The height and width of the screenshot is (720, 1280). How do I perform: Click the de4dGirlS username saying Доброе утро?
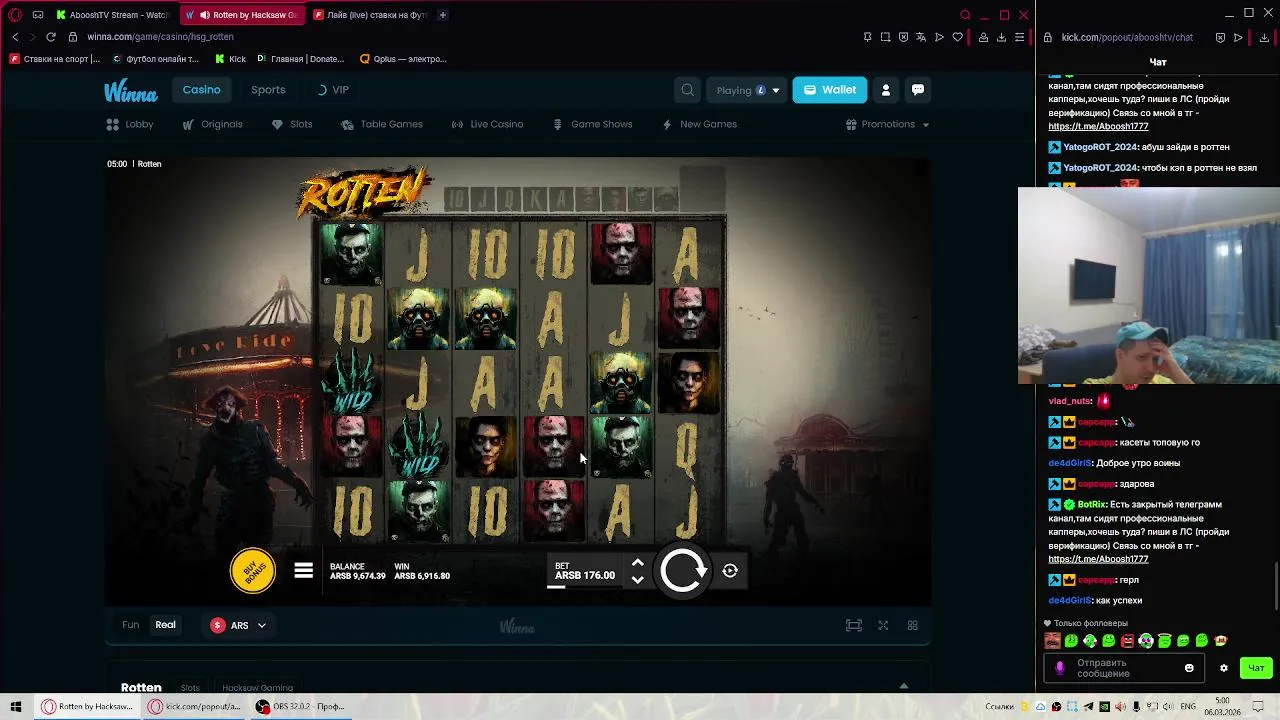tap(1070, 463)
